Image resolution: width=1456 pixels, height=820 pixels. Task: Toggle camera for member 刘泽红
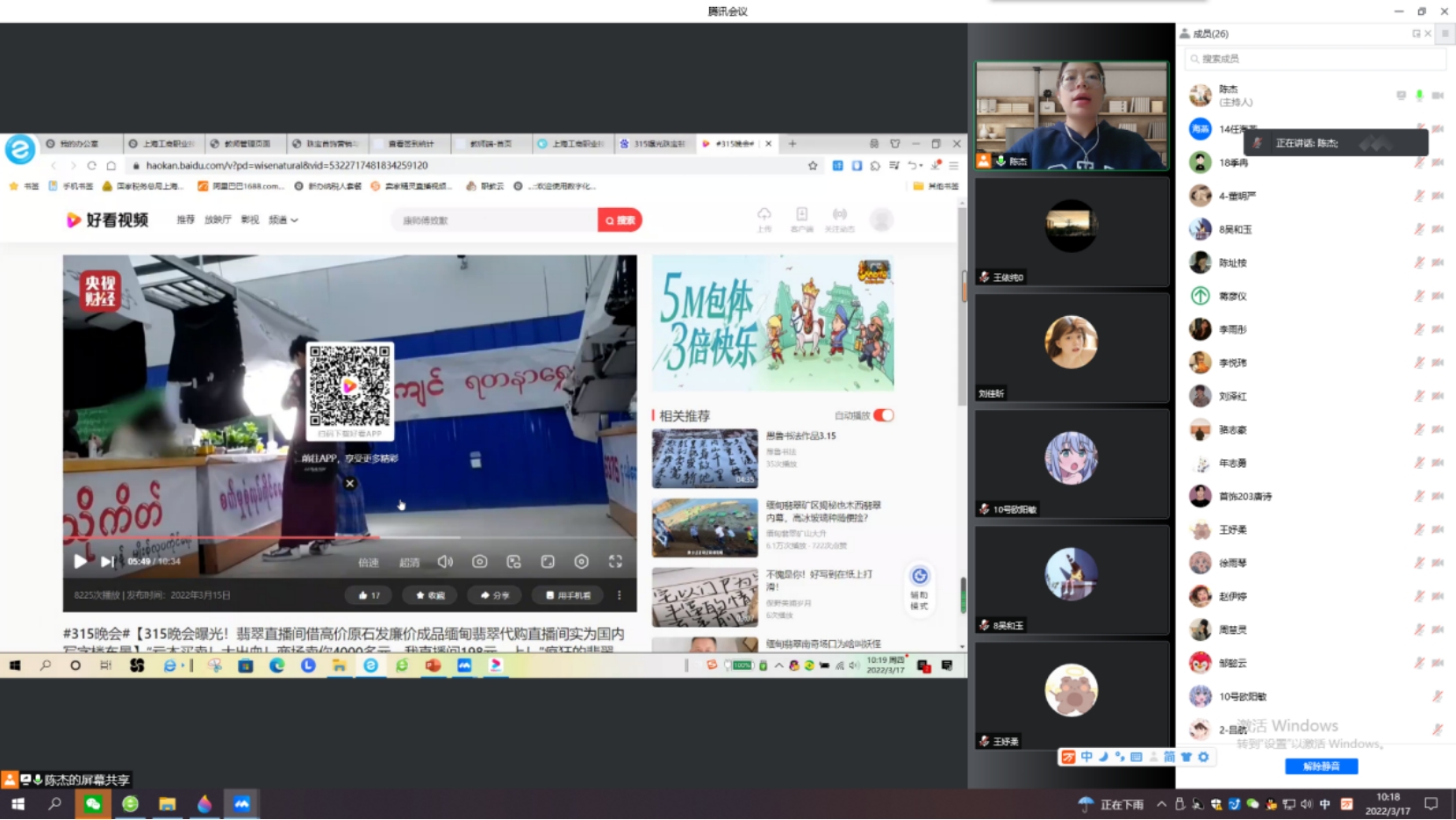click(x=1438, y=396)
